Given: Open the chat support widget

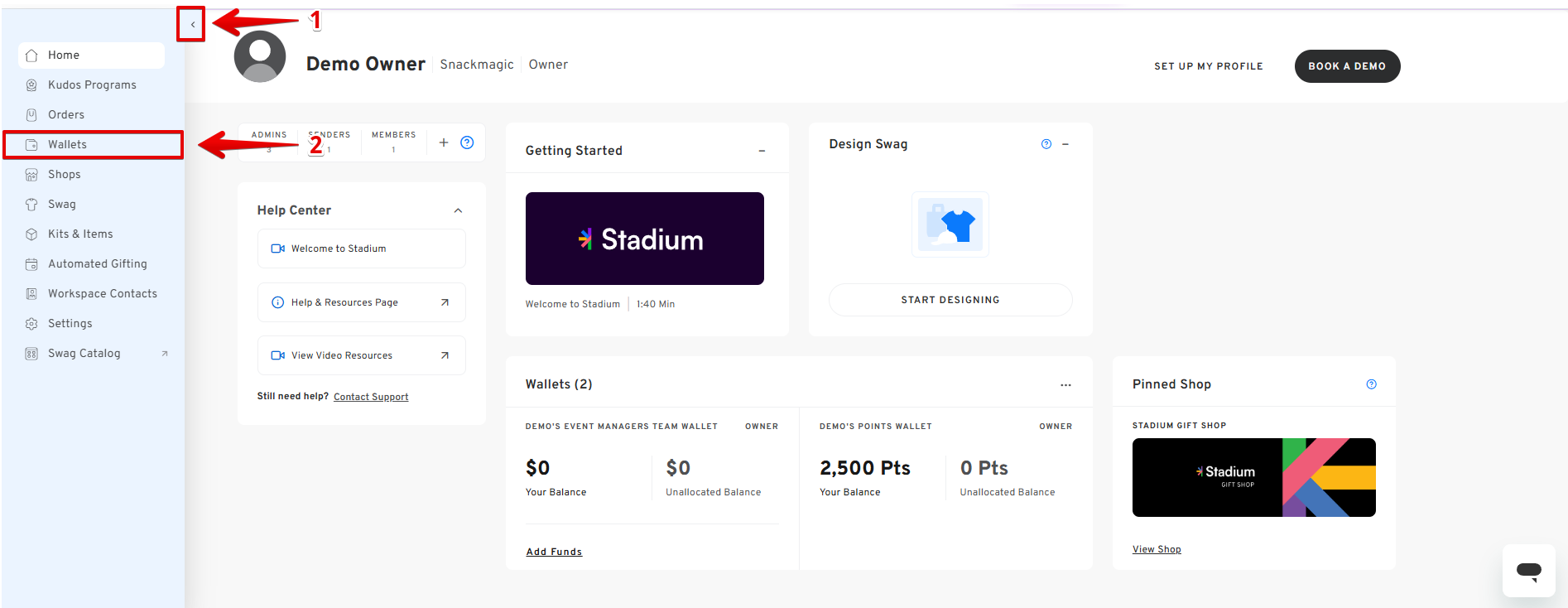Looking at the screenshot, I should [1528, 570].
